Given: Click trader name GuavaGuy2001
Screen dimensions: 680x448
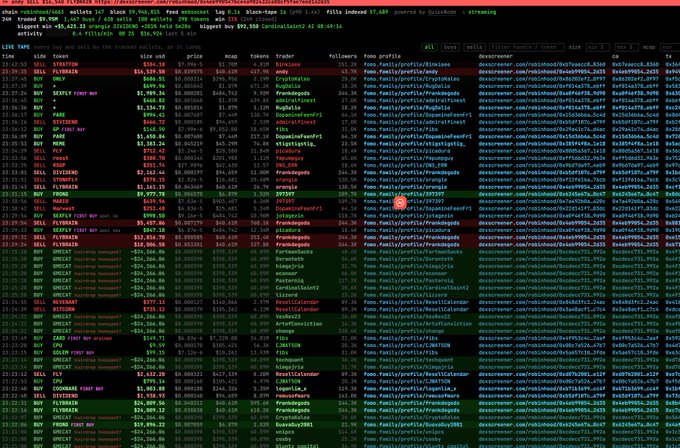Looking at the screenshot, I should (294, 425).
